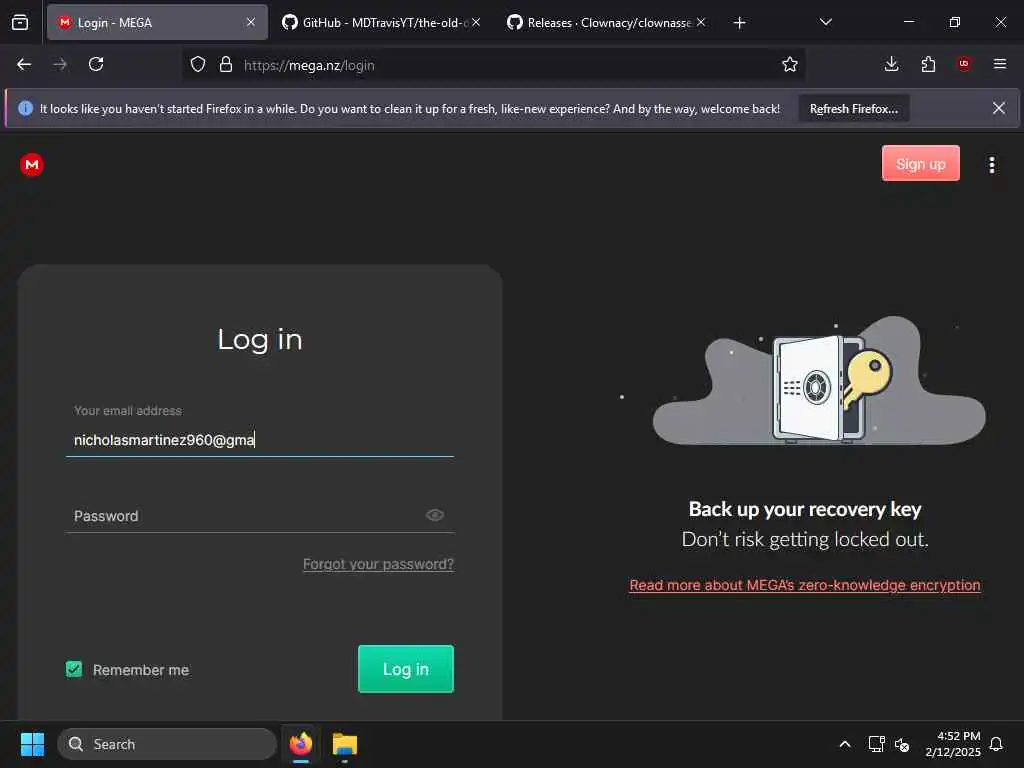The image size is (1024, 768).
Task: Open Firefox from the taskbar
Action: tap(300, 744)
